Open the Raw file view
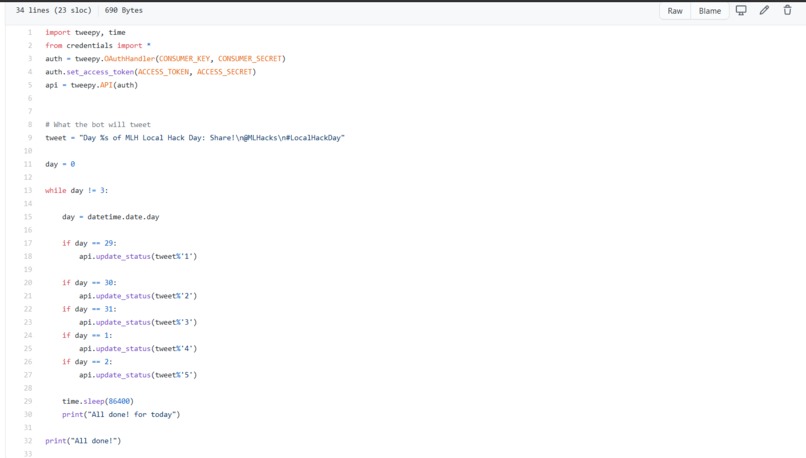Viewport: 806px width, 458px height. [x=674, y=11]
